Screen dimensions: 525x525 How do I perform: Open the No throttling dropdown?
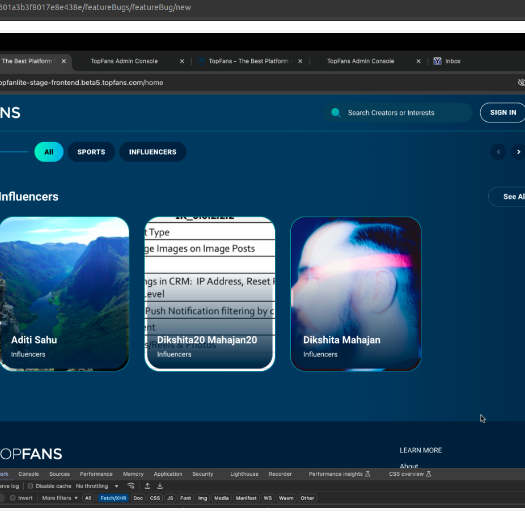pyautogui.click(x=97, y=486)
